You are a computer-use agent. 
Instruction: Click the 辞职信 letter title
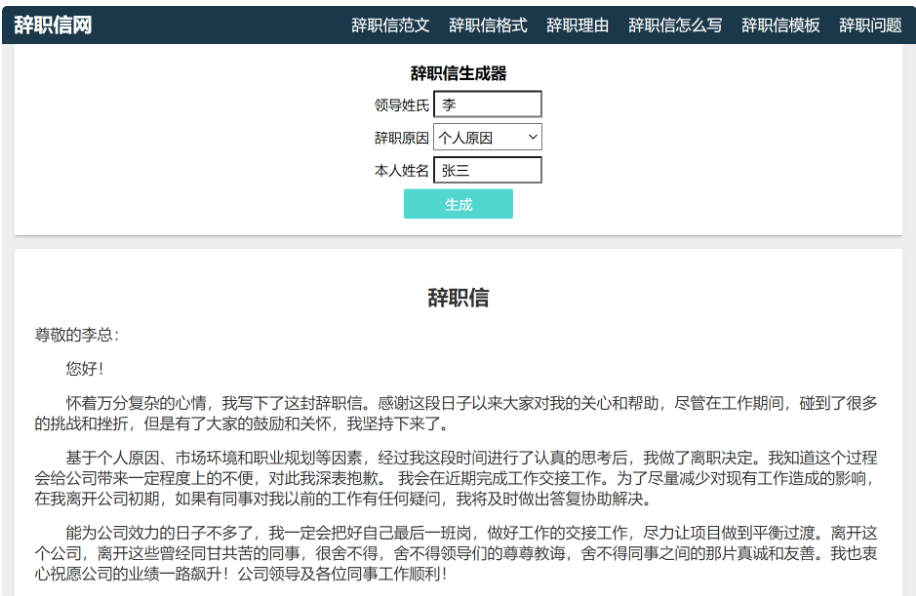point(457,294)
